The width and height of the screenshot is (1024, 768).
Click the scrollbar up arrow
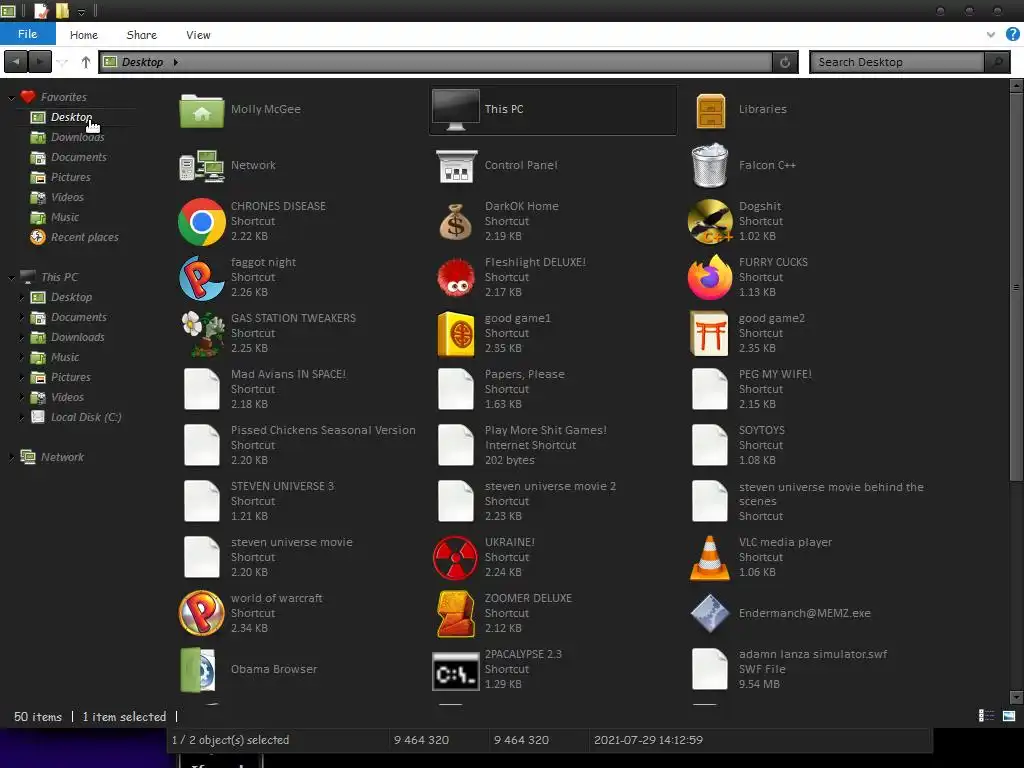coord(1016,86)
